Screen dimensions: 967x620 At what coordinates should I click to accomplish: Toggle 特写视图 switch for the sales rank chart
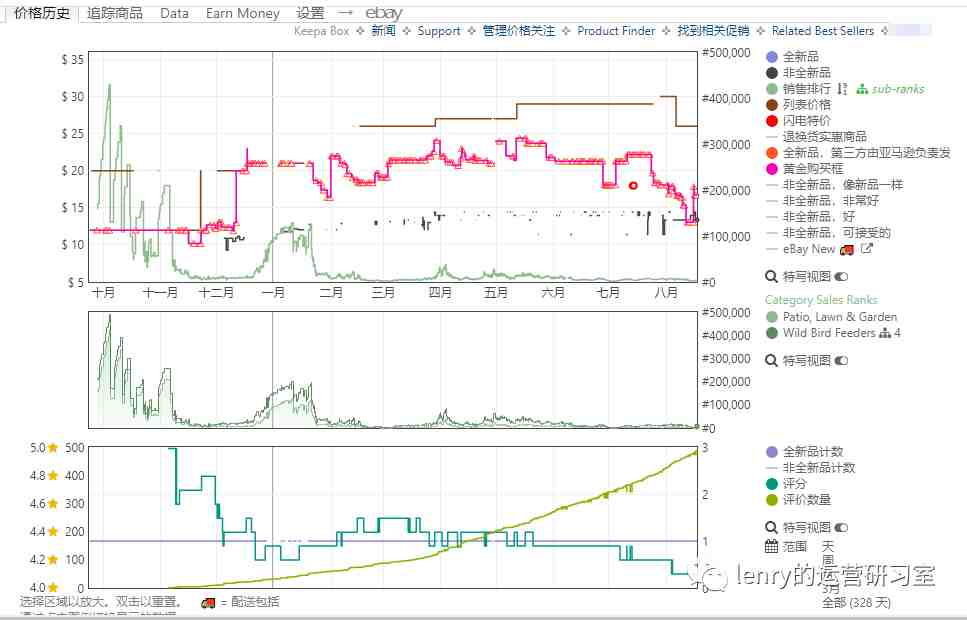click(841, 361)
